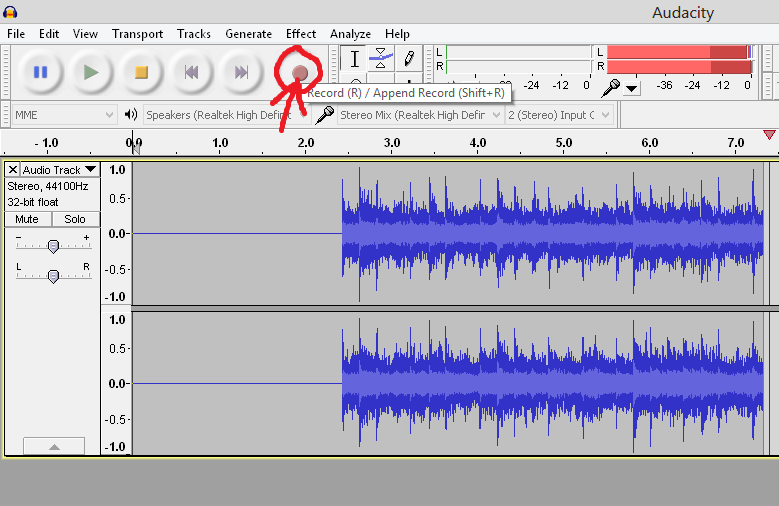This screenshot has height=506, width=779.
Task: Open the Effect menu
Action: click(x=301, y=34)
